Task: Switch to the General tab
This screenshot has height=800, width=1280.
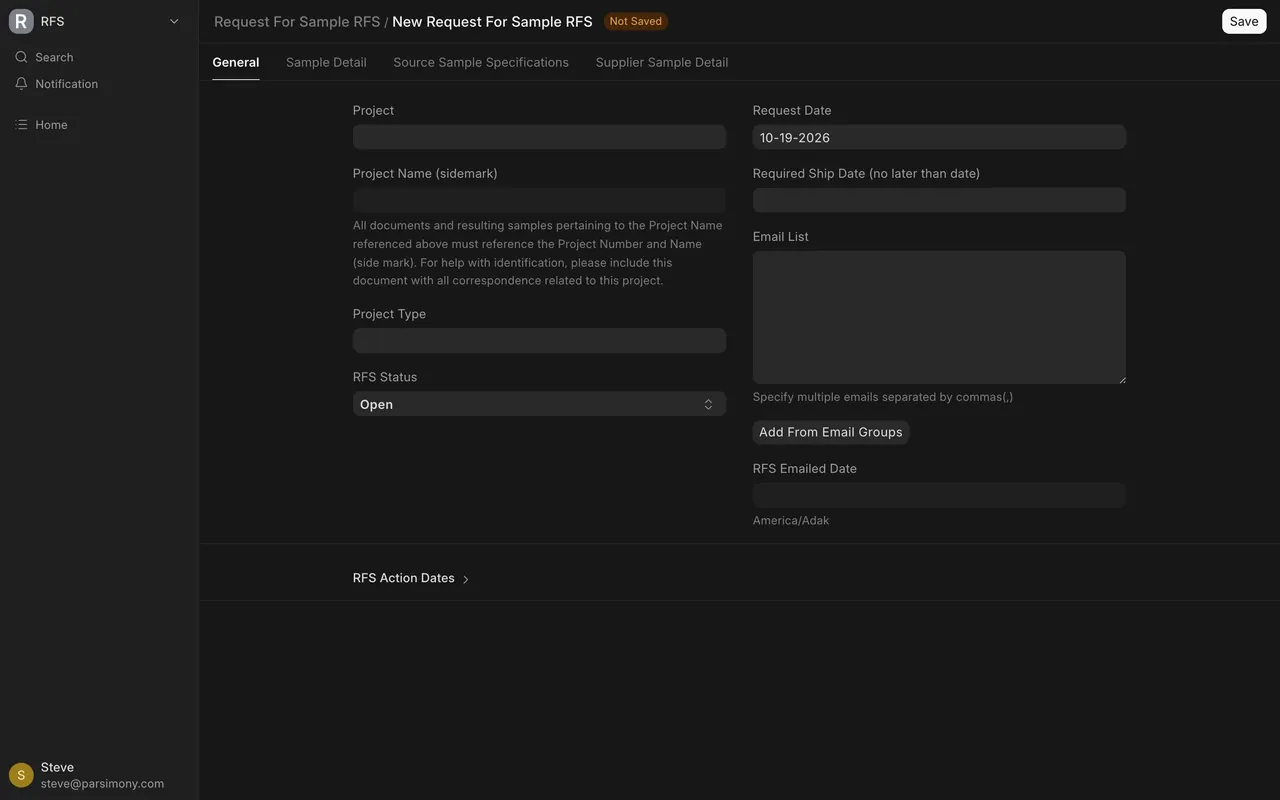Action: (236, 62)
